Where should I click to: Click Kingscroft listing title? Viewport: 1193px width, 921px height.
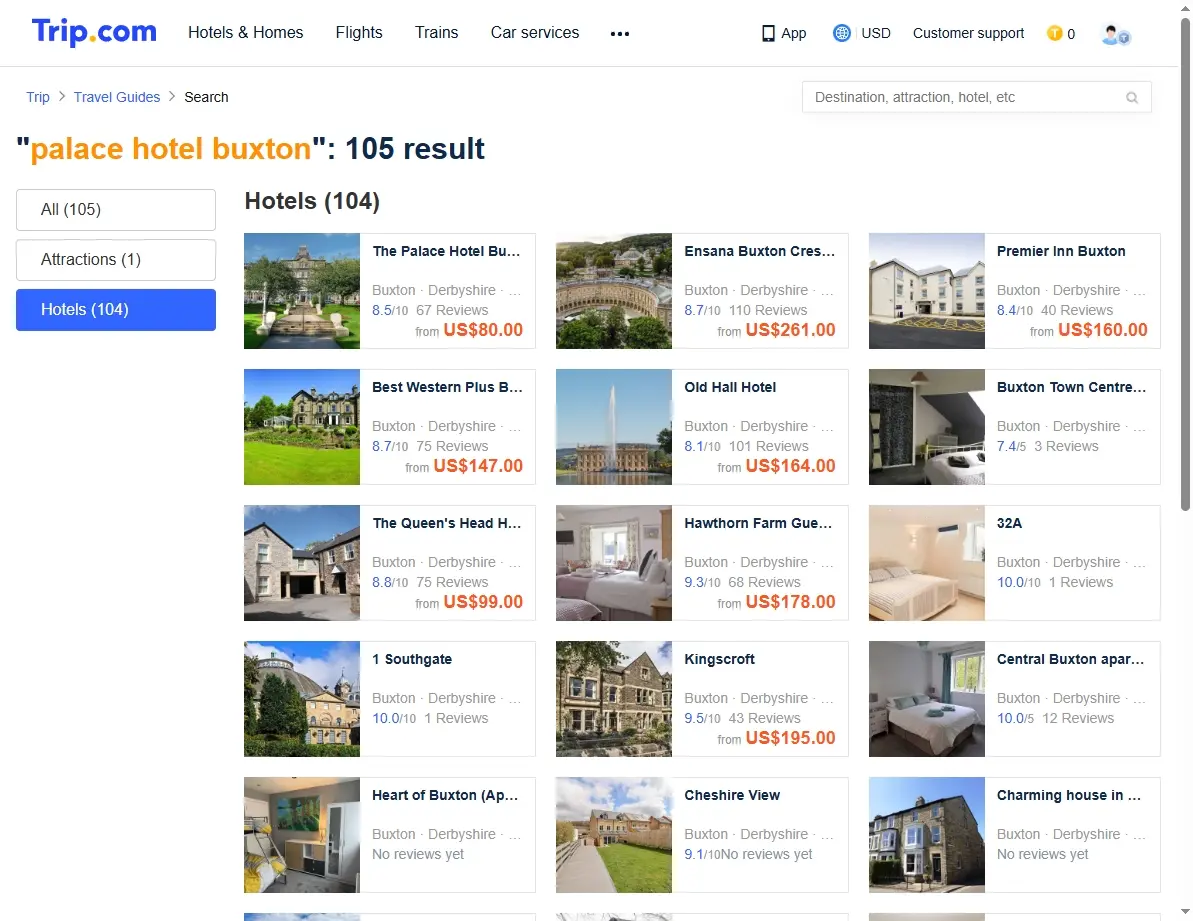pos(720,659)
